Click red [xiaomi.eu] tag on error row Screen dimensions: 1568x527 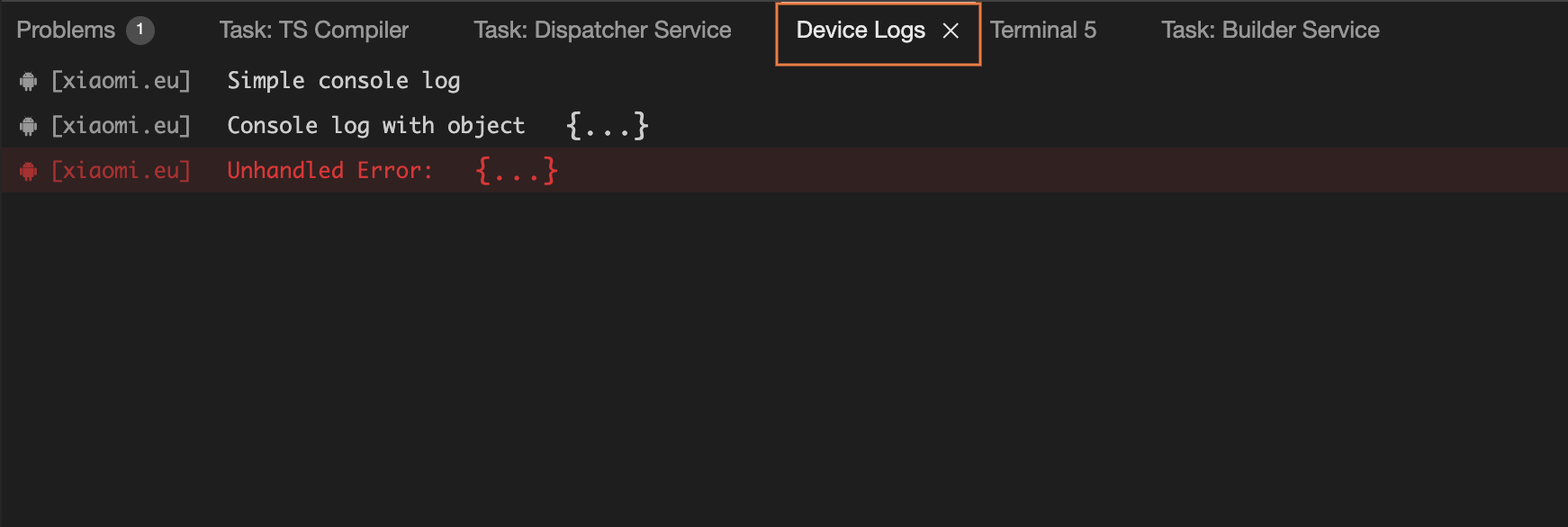[121, 171]
